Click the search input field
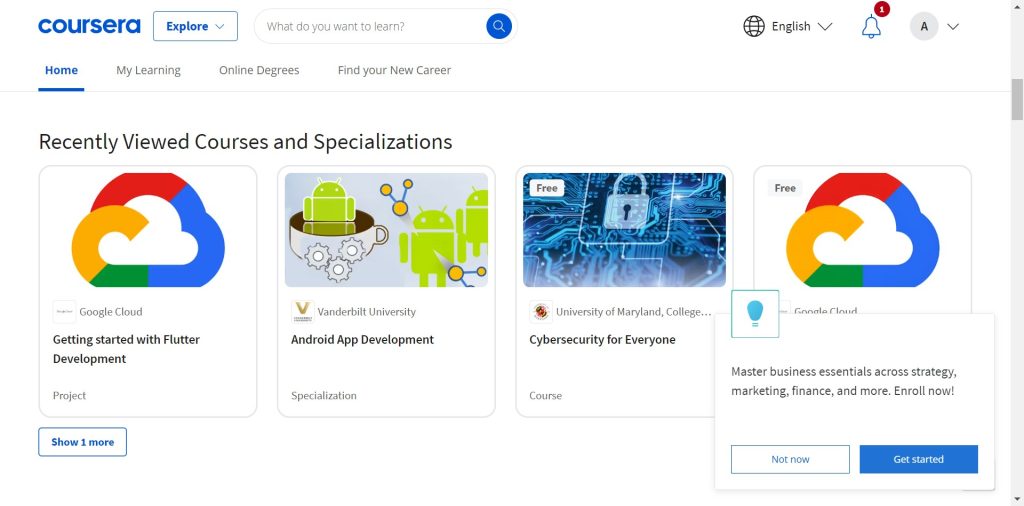This screenshot has height=506, width=1024. pyautogui.click(x=370, y=26)
